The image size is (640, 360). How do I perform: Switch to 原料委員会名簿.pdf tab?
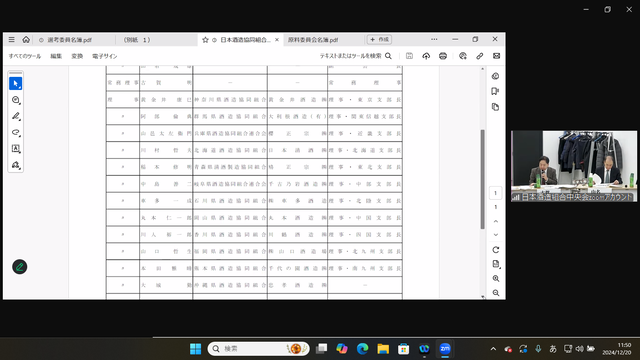[313, 40]
